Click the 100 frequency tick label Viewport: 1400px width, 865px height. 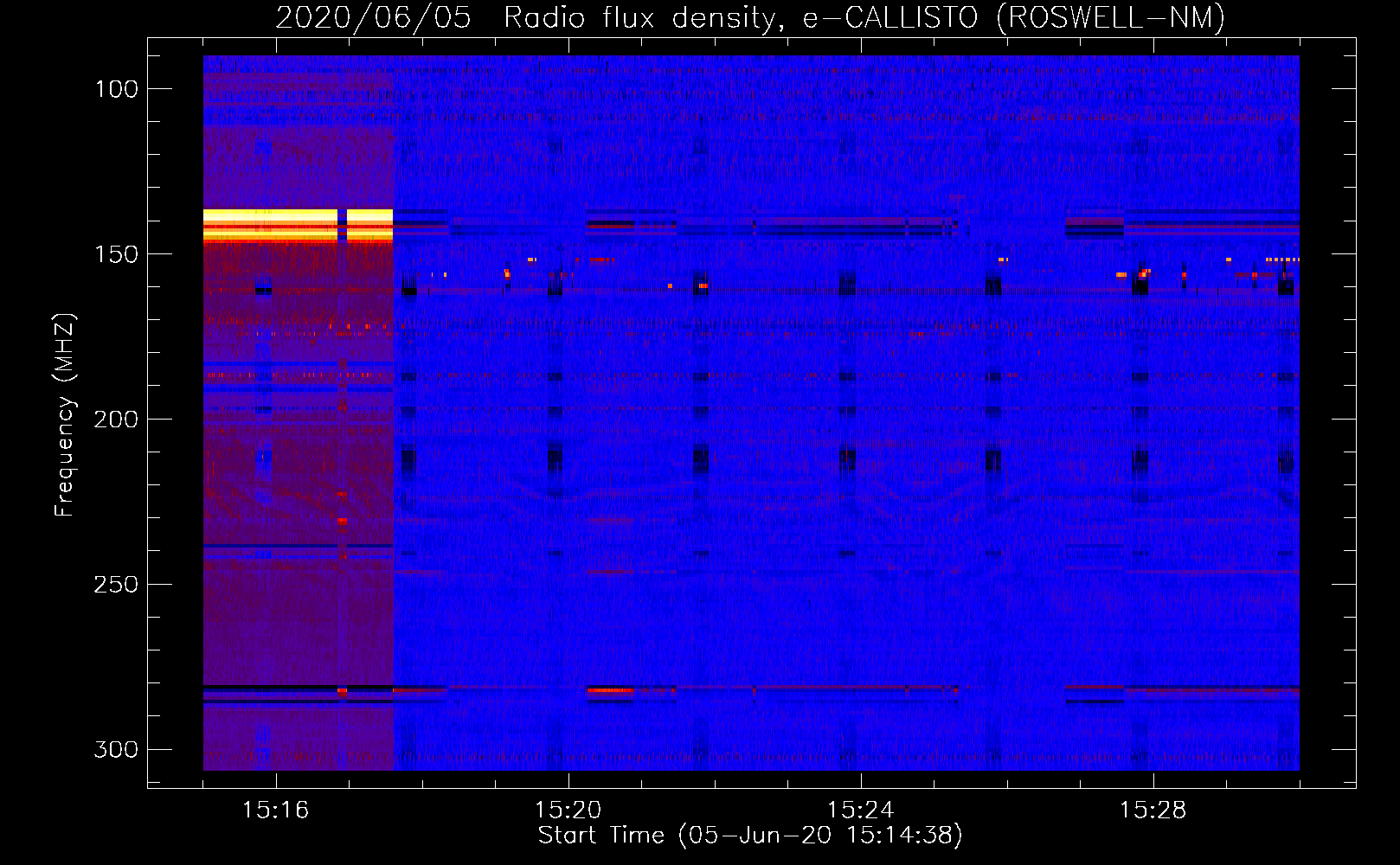(x=117, y=89)
